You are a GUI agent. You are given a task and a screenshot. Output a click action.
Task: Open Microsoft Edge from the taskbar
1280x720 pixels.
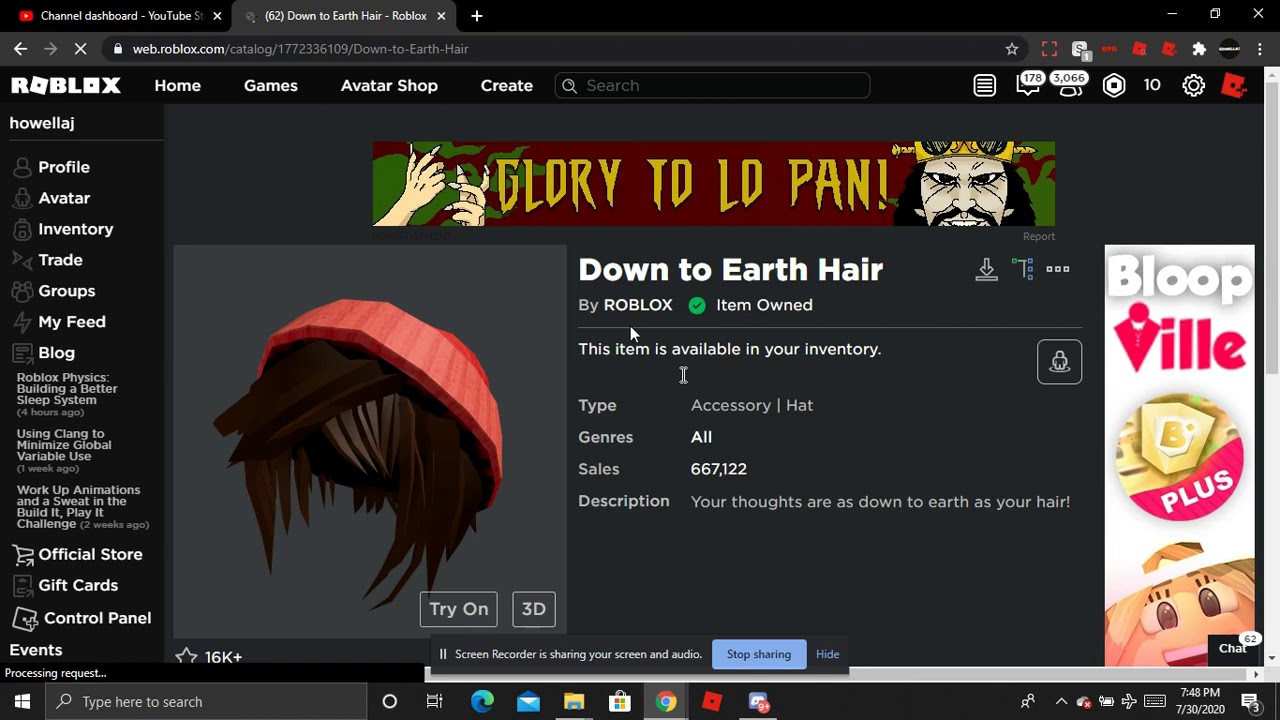(x=482, y=702)
